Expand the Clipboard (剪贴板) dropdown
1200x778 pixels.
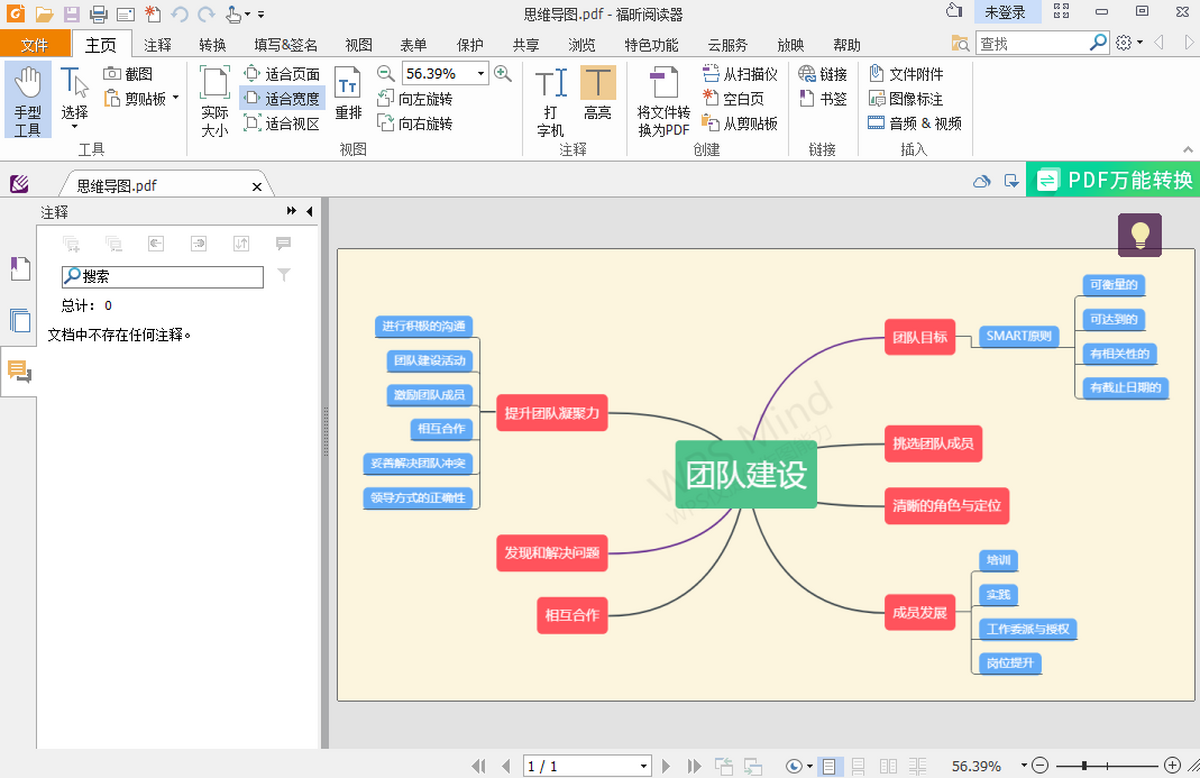[x=176, y=98]
